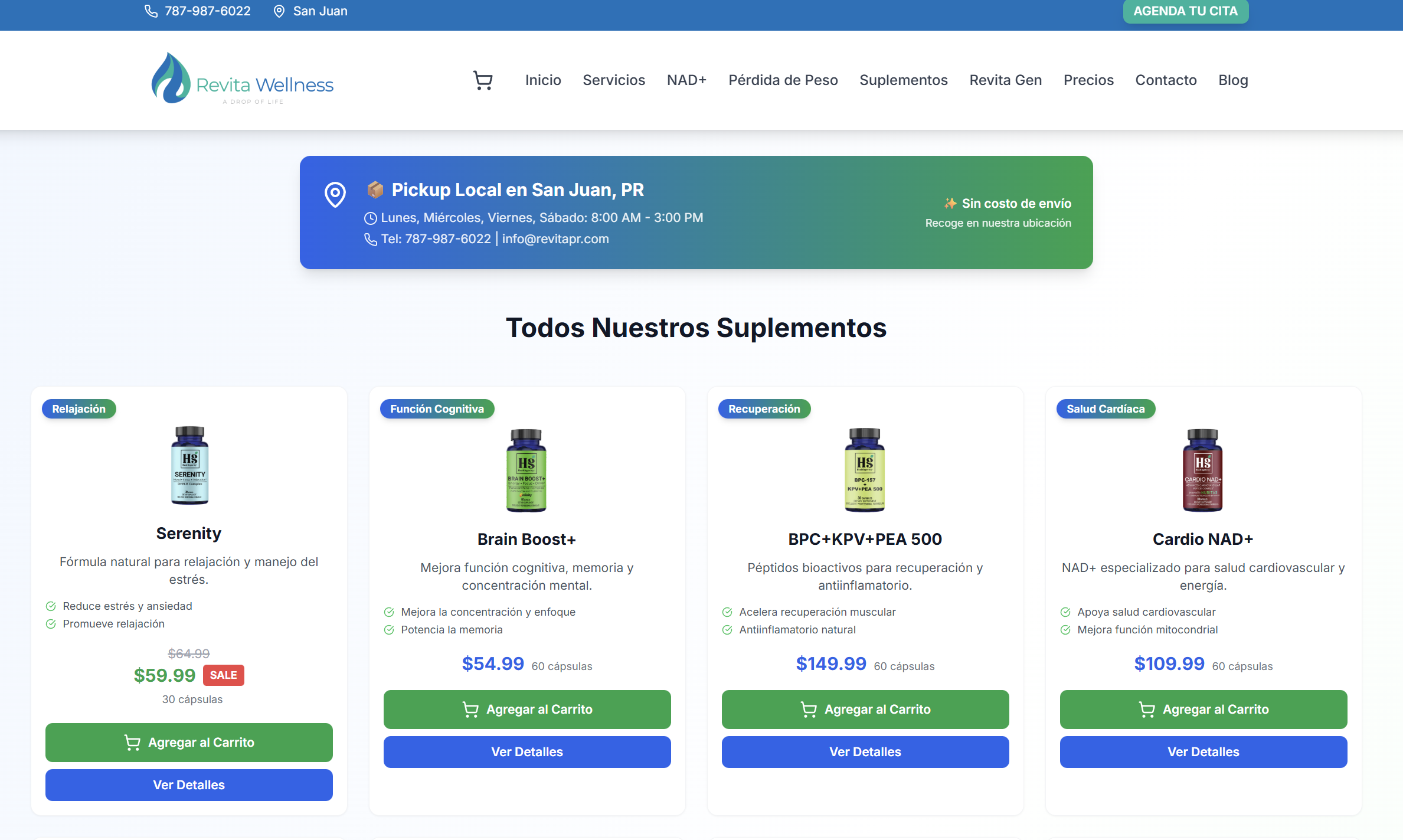Click the clock icon beside the pickup hours
The height and width of the screenshot is (840, 1403).
click(370, 217)
